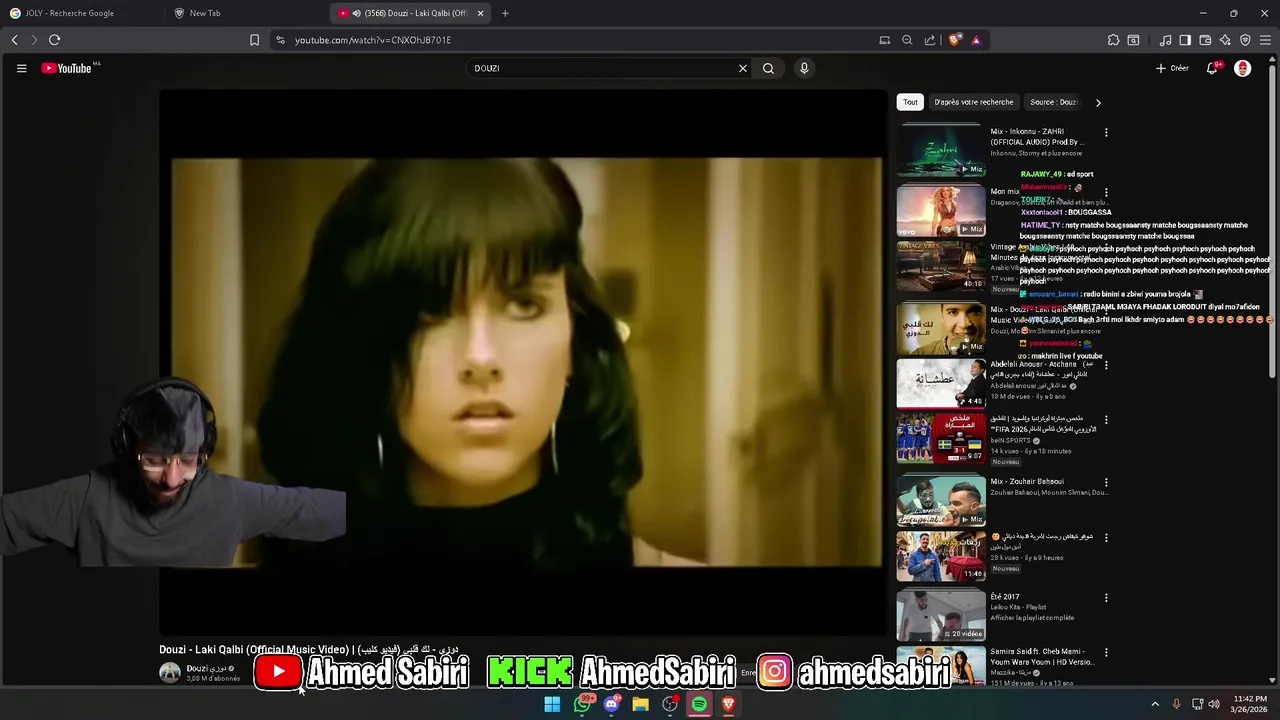
Task: Clear the DOUZI search text with the X
Action: [x=742, y=68]
